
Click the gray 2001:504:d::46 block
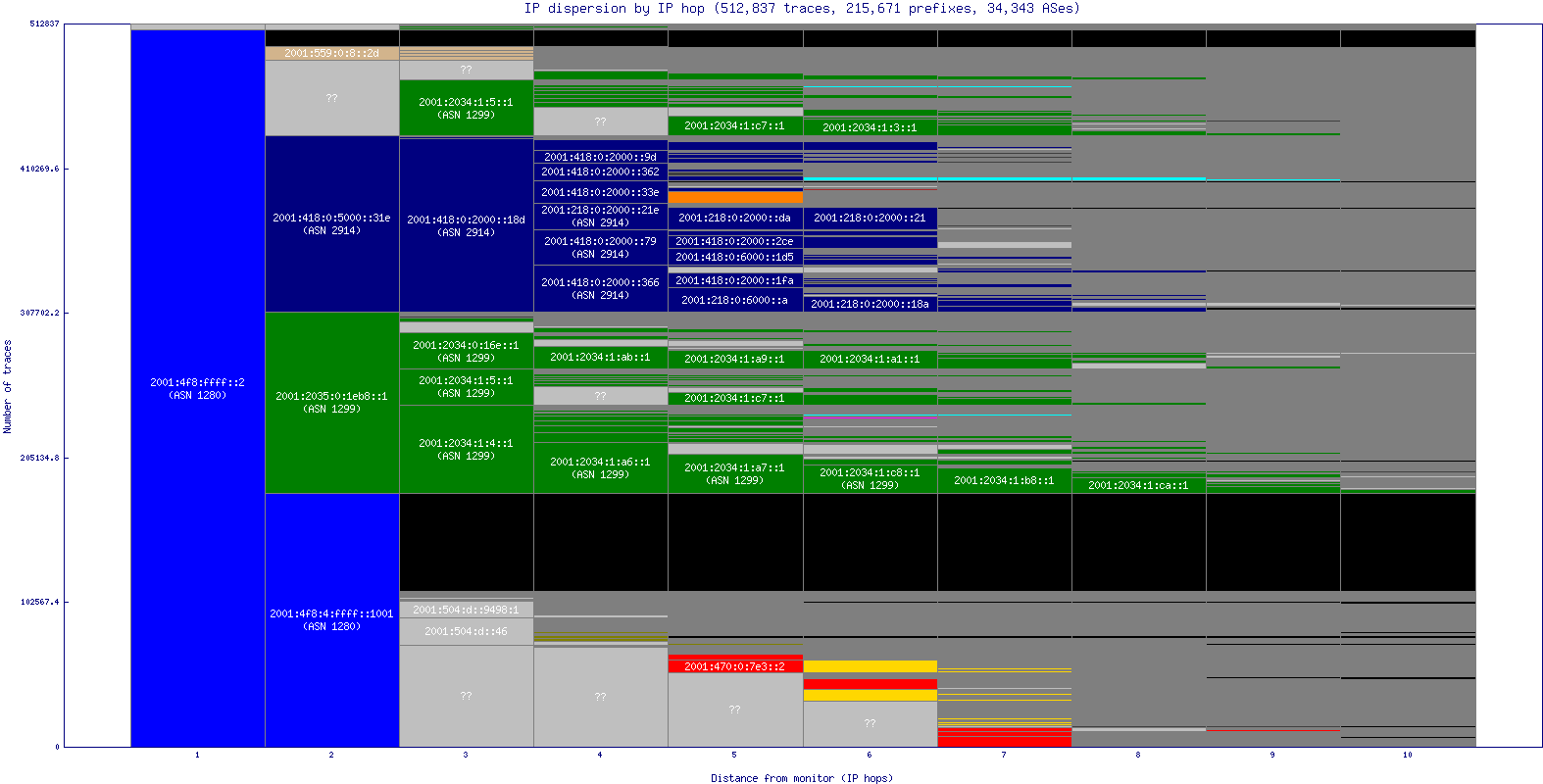tap(466, 631)
